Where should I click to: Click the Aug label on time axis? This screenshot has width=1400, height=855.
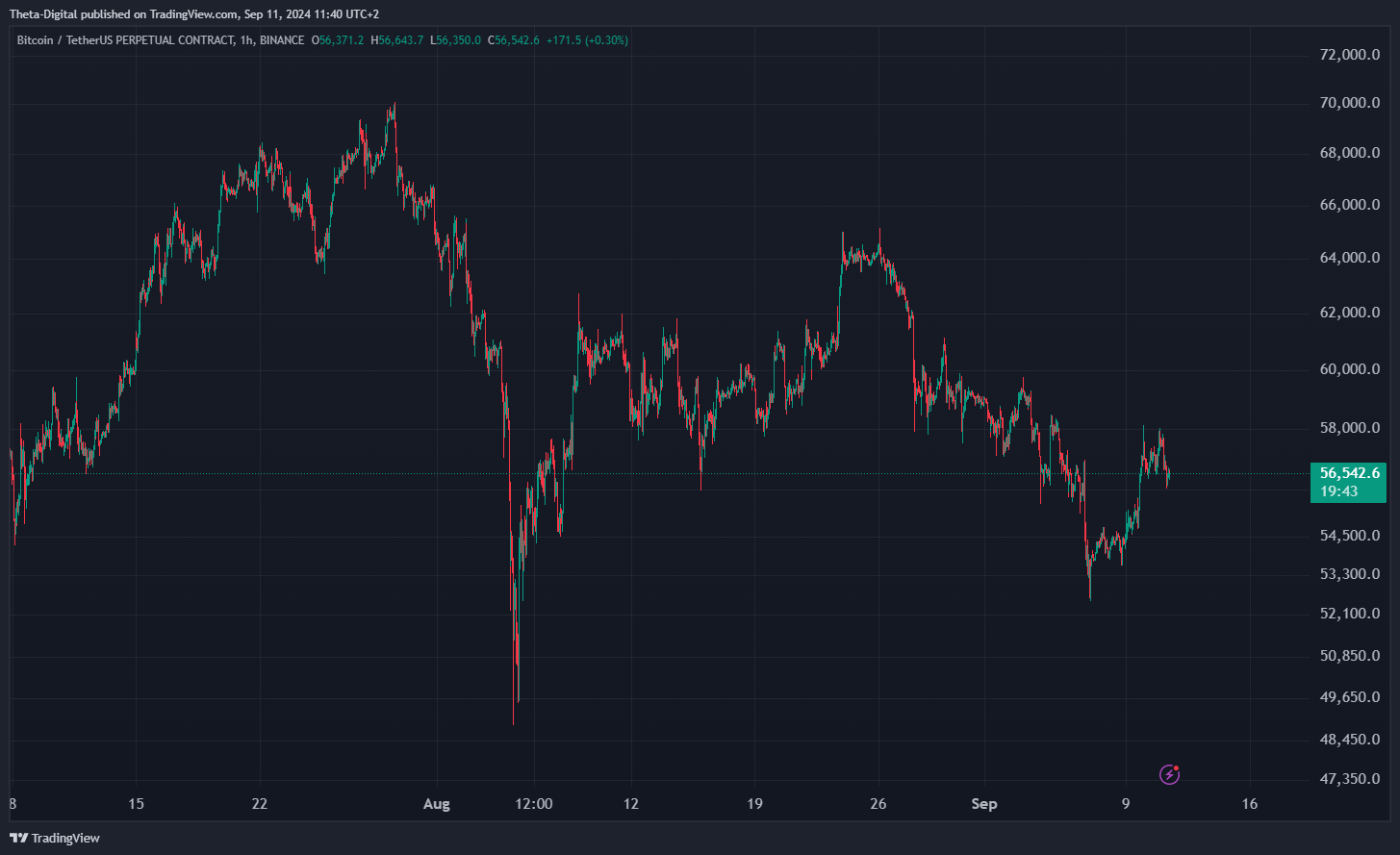437,804
